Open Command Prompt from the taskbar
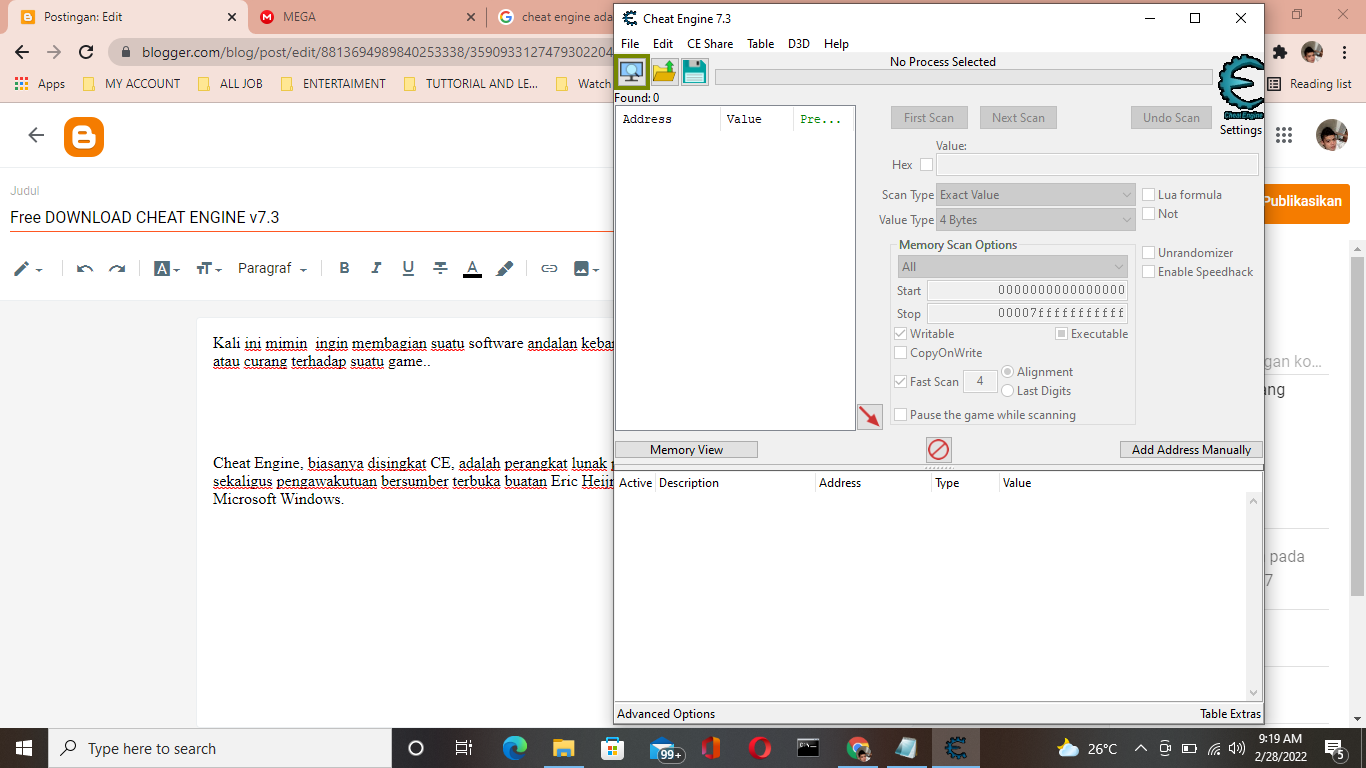 [809, 748]
